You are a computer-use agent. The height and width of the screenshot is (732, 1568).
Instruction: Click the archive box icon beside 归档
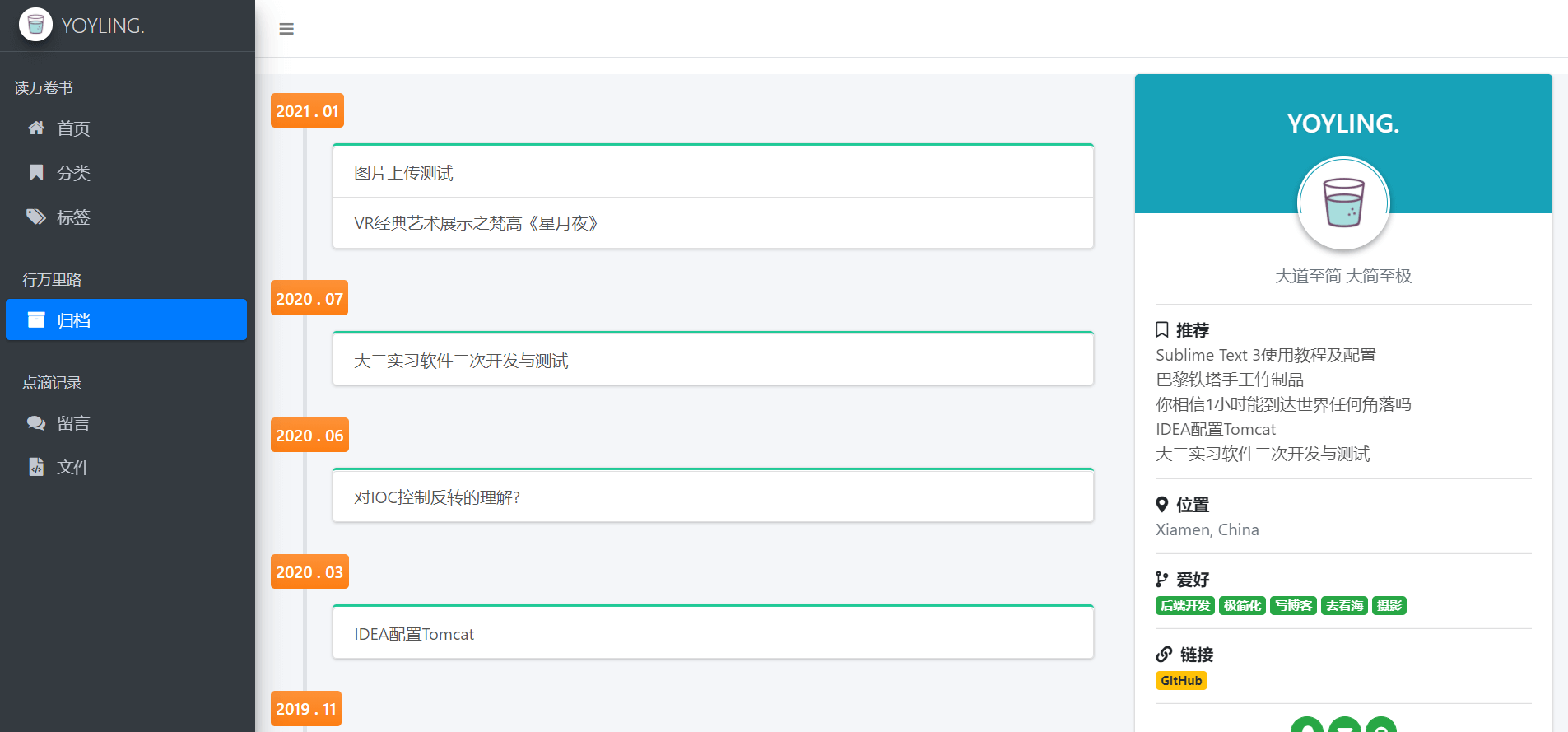point(36,319)
